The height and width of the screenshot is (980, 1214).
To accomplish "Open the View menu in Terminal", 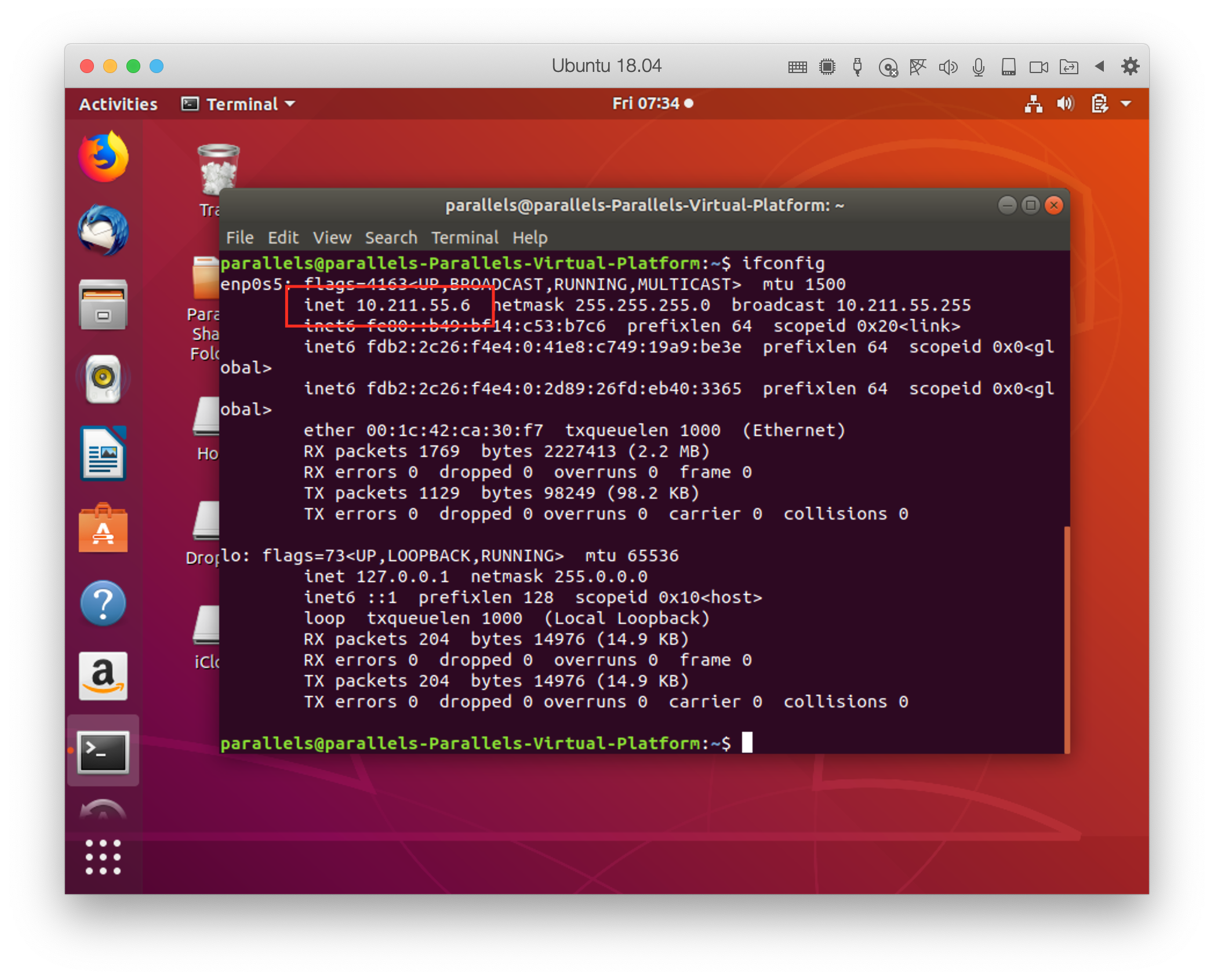I will [332, 238].
